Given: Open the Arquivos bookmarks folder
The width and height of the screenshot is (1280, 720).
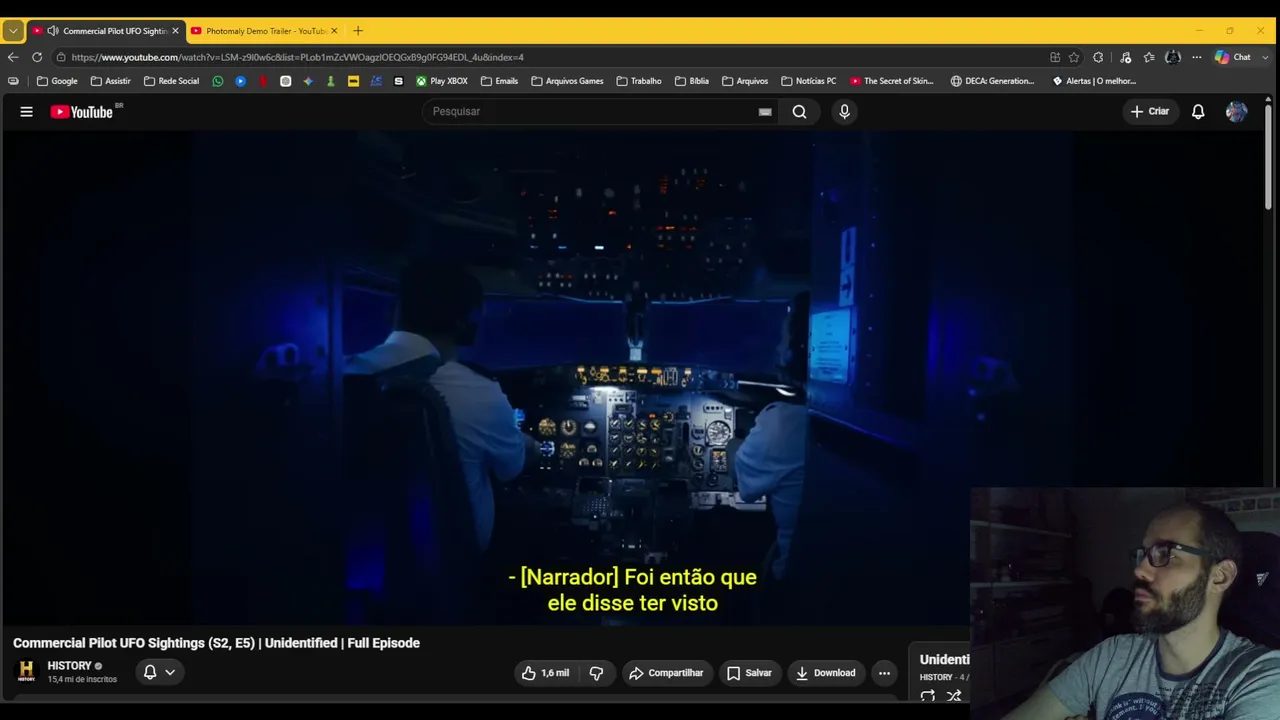Looking at the screenshot, I should tap(745, 81).
